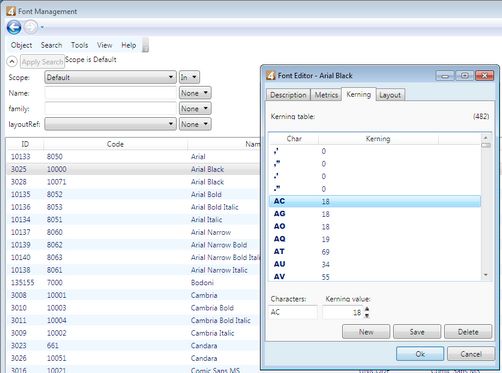Click into the Name search field
The width and height of the screenshot is (502, 373).
110,93
